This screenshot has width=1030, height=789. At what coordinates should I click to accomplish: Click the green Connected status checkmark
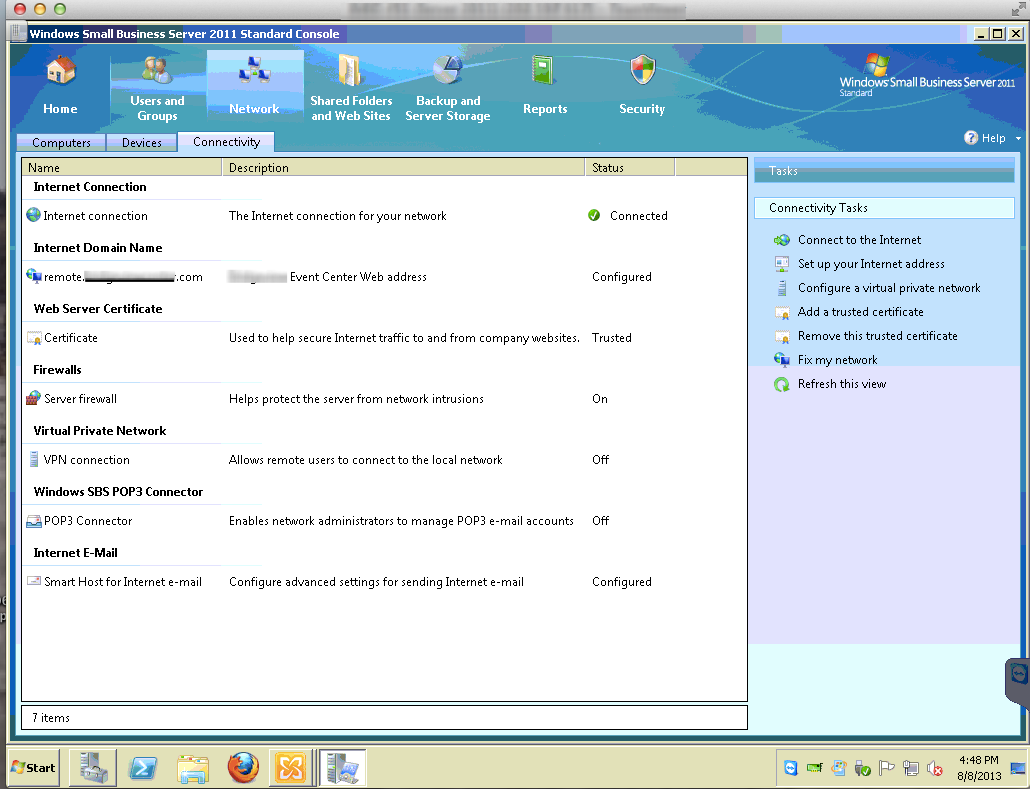[x=594, y=215]
